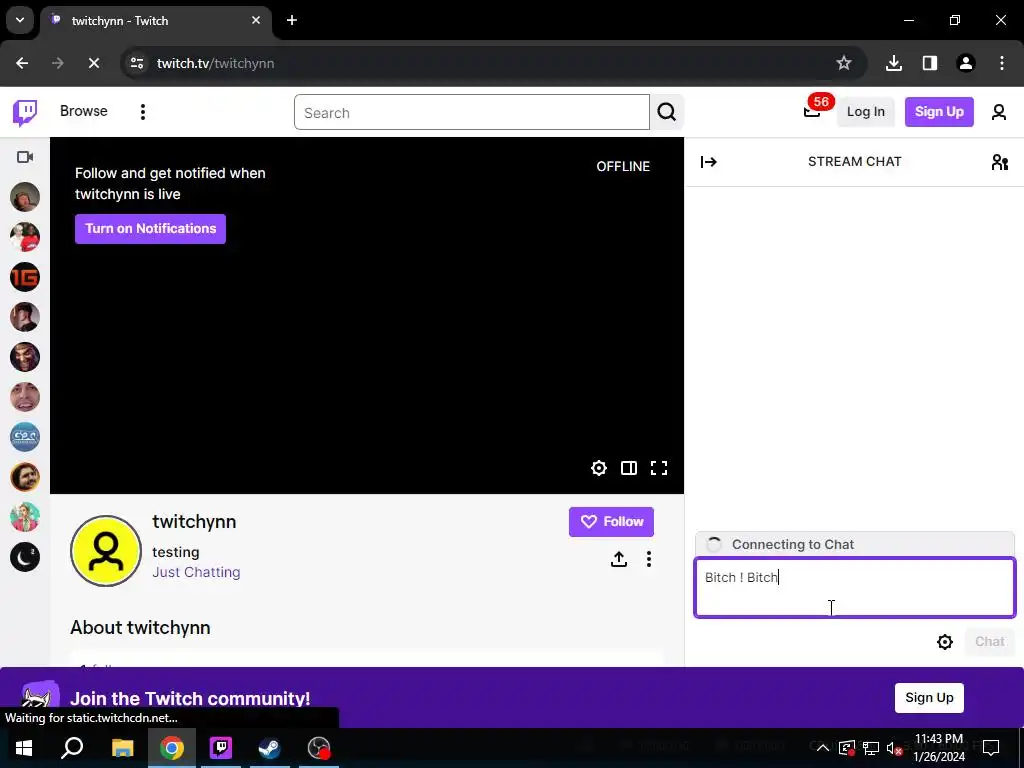1024x768 pixels.
Task: Click the Twitch logo home icon
Action: coord(25,112)
